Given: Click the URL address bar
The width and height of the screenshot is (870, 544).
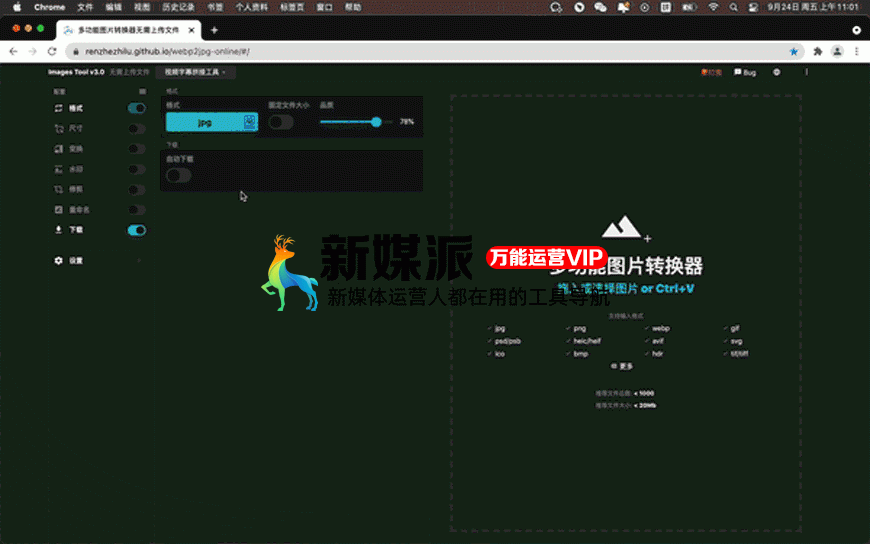Looking at the screenshot, I should pos(434,52).
